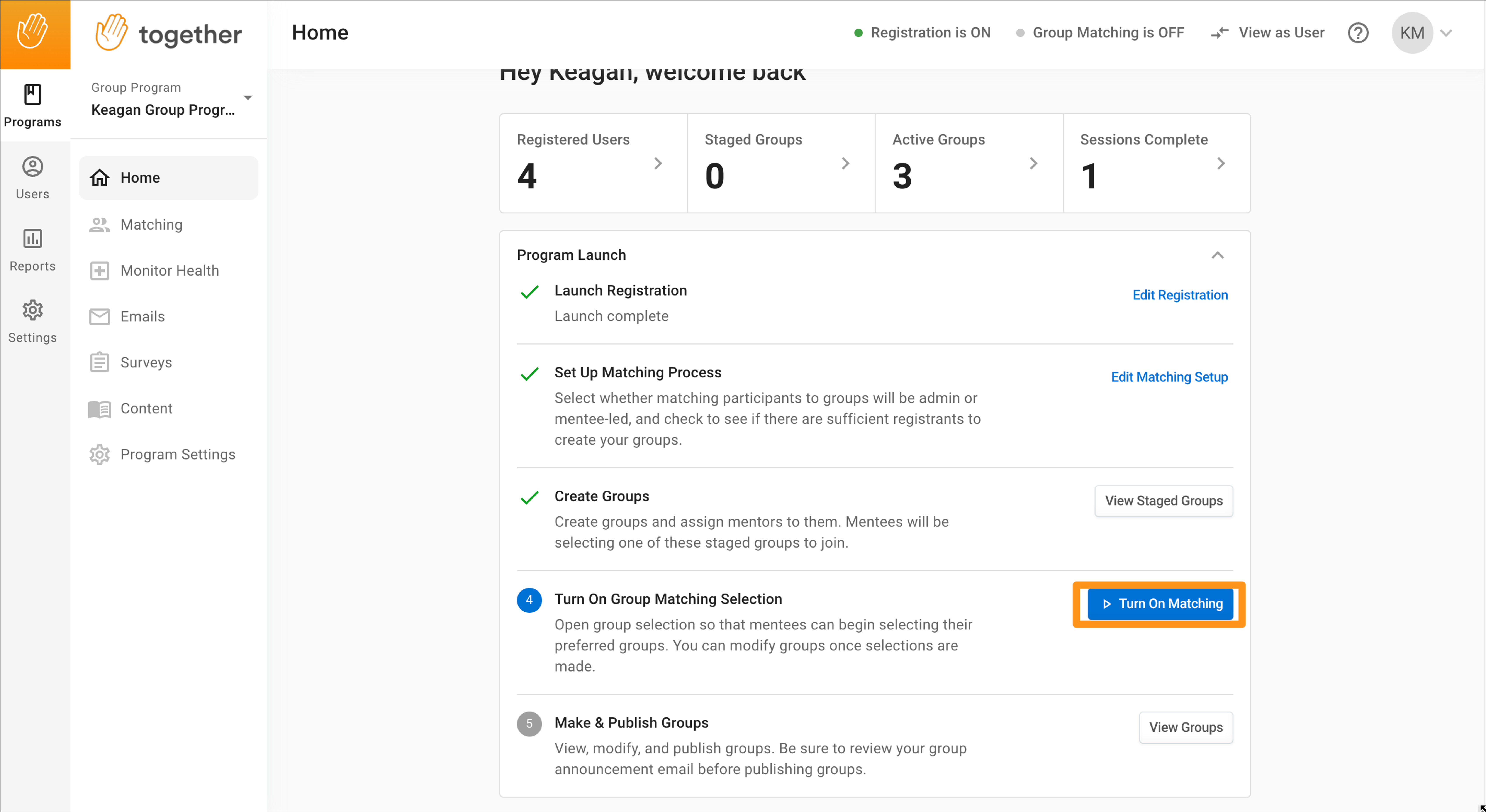Click the Program Launch heading
The image size is (1486, 812).
(x=571, y=255)
